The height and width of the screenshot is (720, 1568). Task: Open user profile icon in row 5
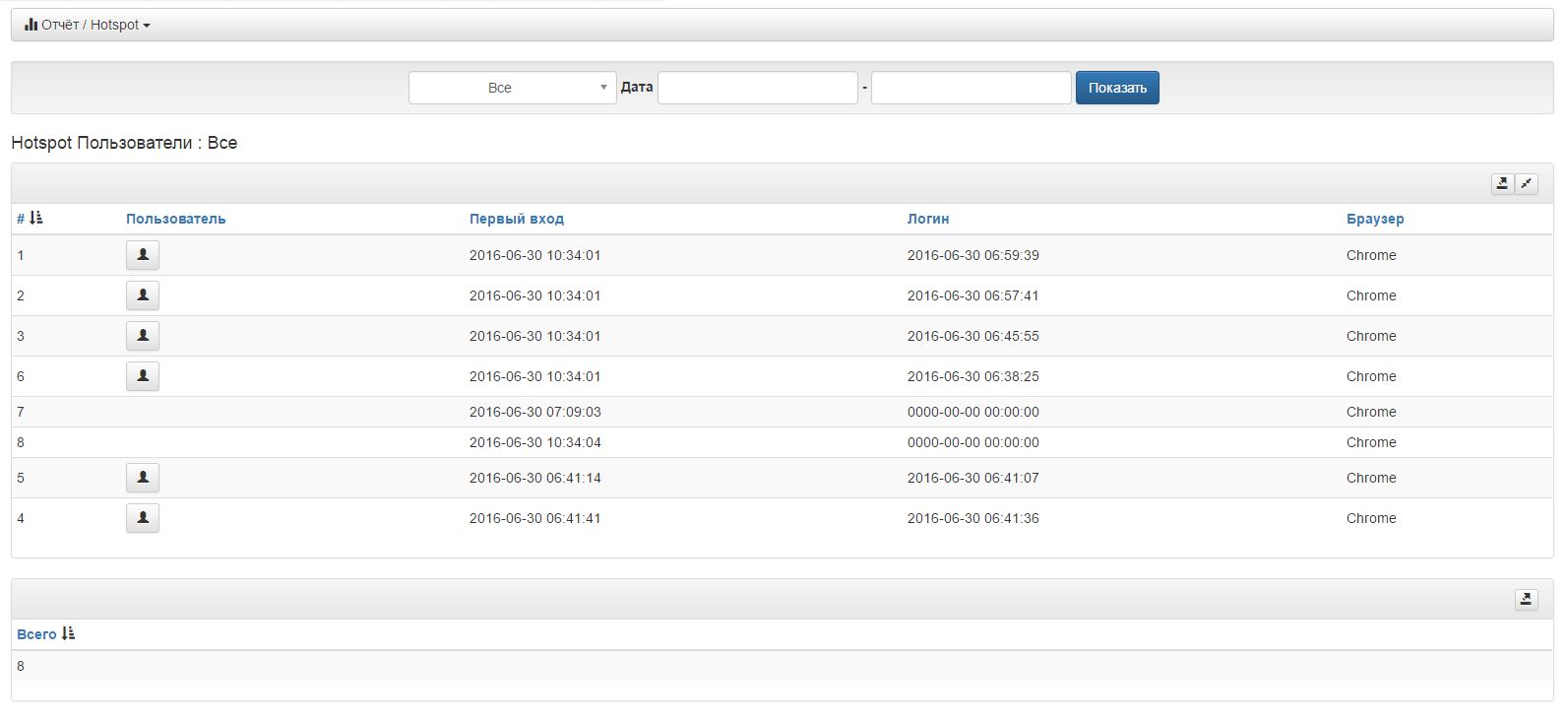tap(143, 478)
